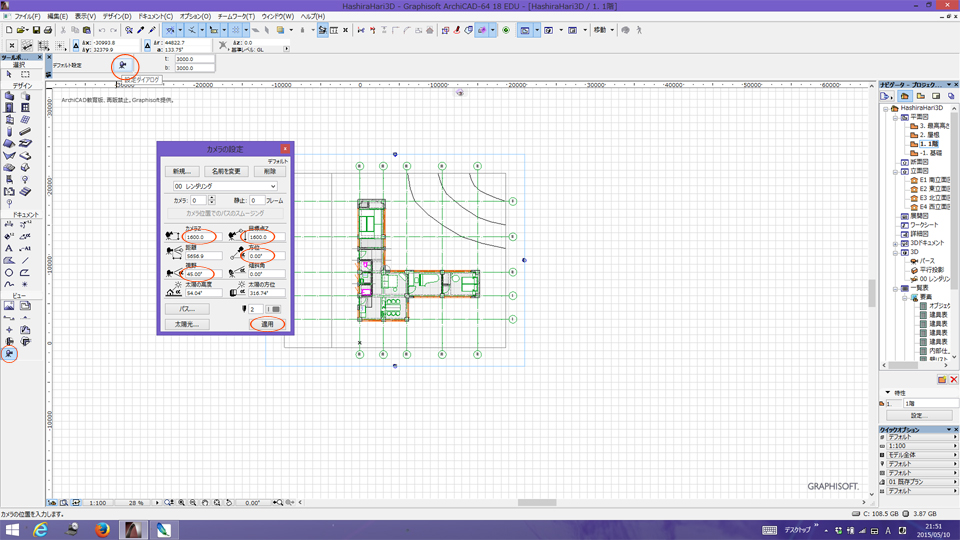Click the Save (floppy disk) icon

36,30
